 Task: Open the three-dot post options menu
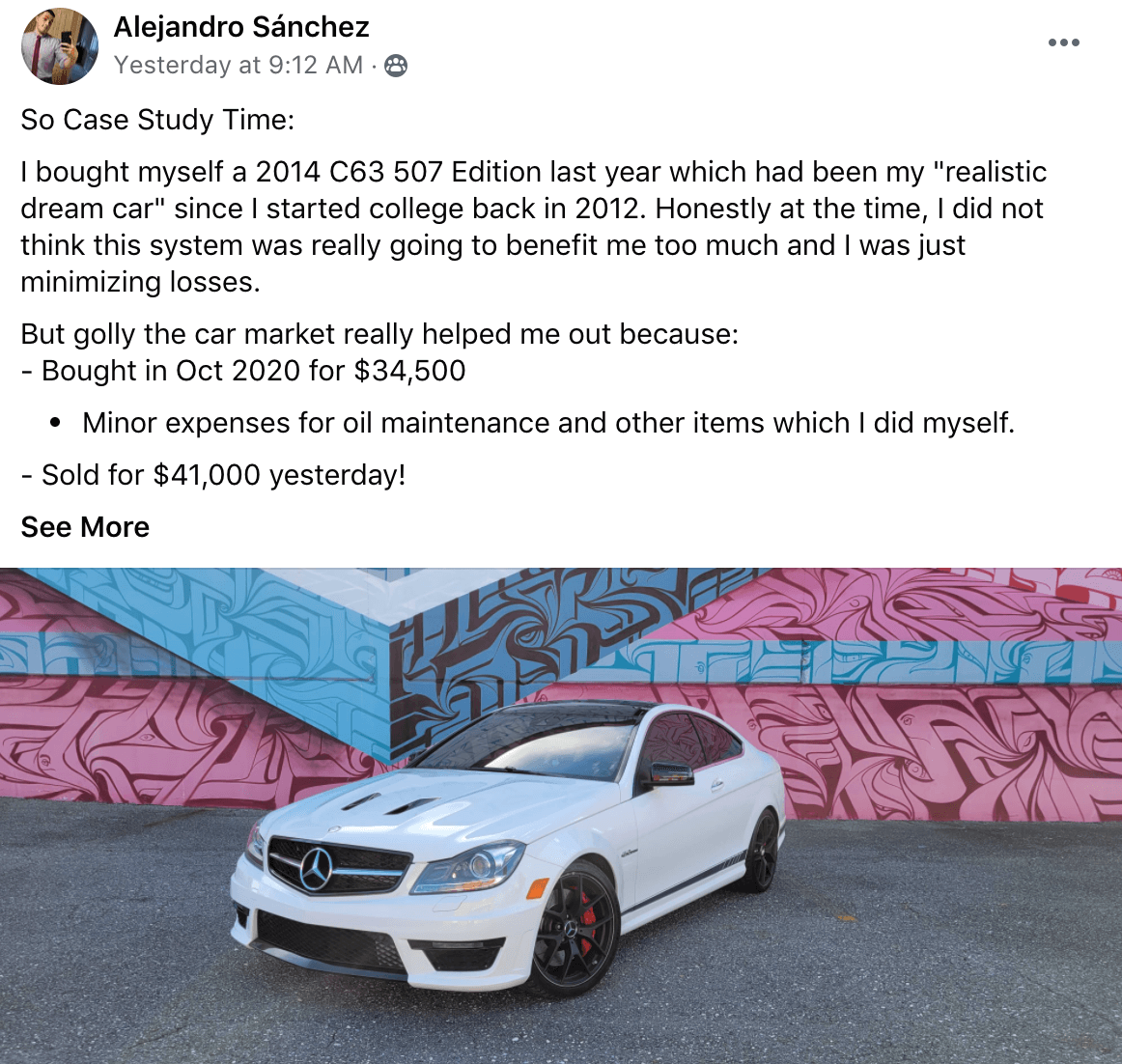[1063, 42]
